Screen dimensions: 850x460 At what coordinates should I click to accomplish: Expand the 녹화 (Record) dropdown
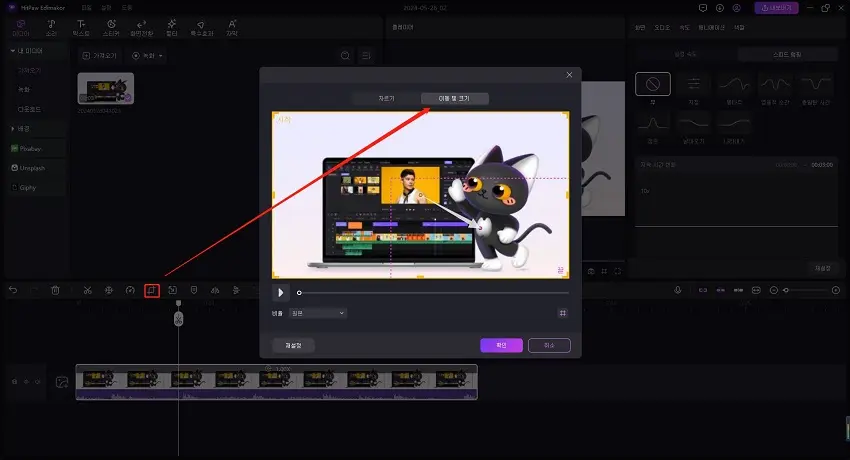148,55
